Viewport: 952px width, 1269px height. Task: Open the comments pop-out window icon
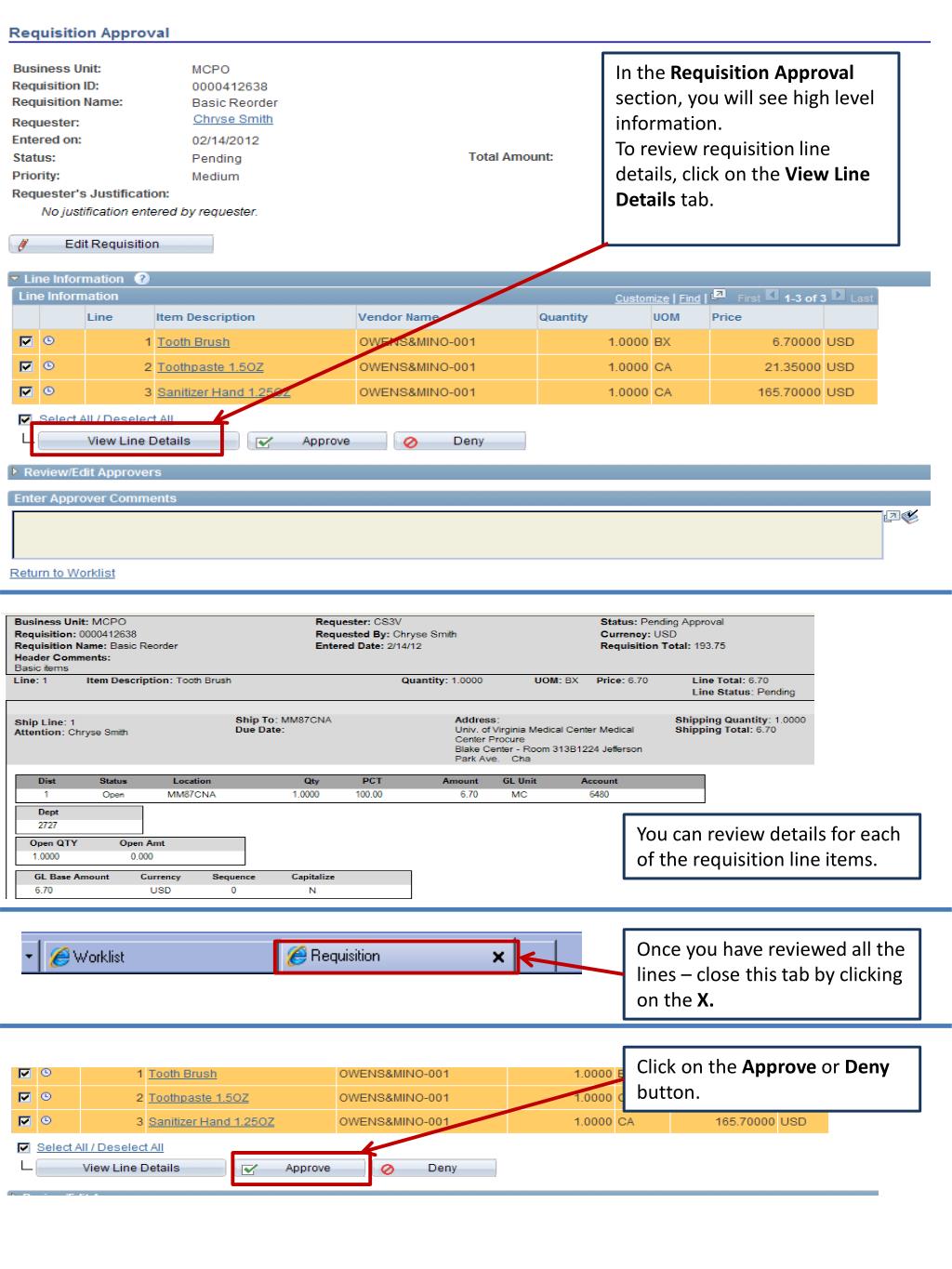[x=892, y=516]
